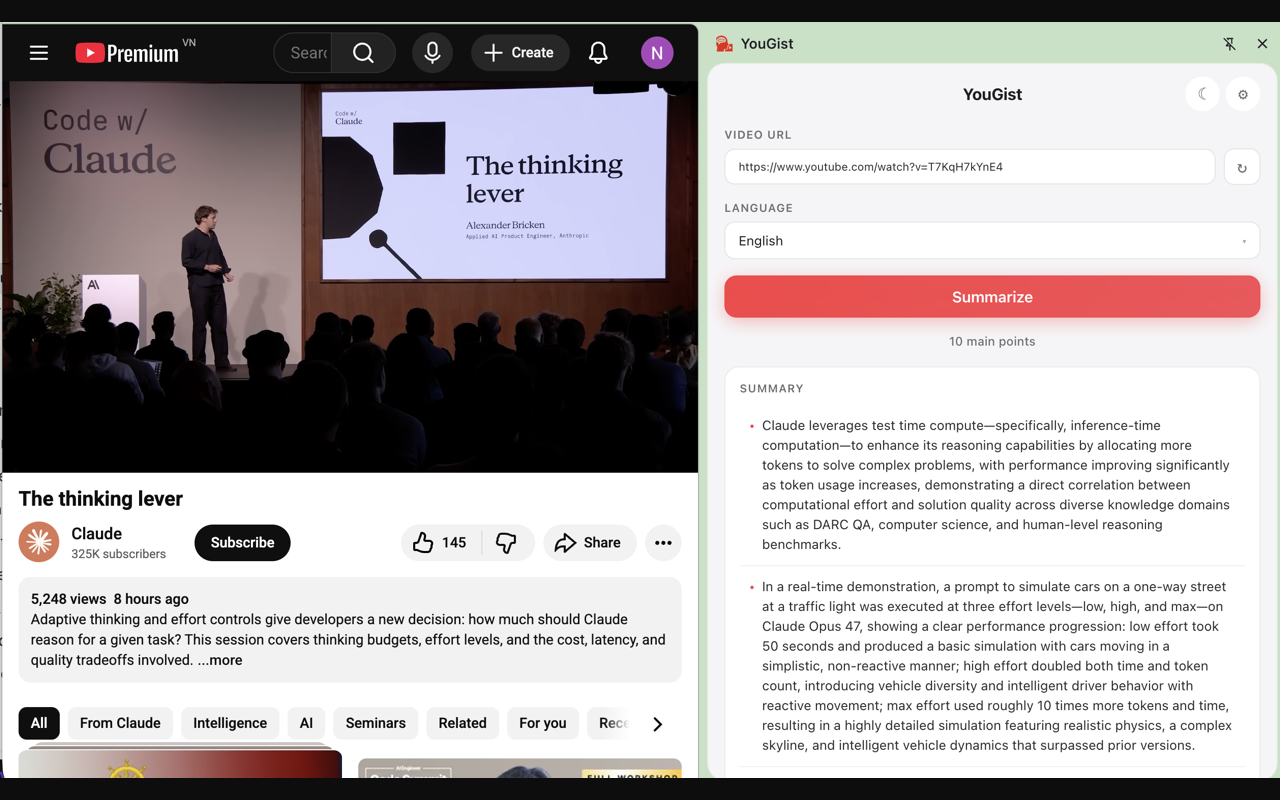1280x800 pixels.
Task: Click first summary bullet about test time compute
Action: click(x=996, y=485)
